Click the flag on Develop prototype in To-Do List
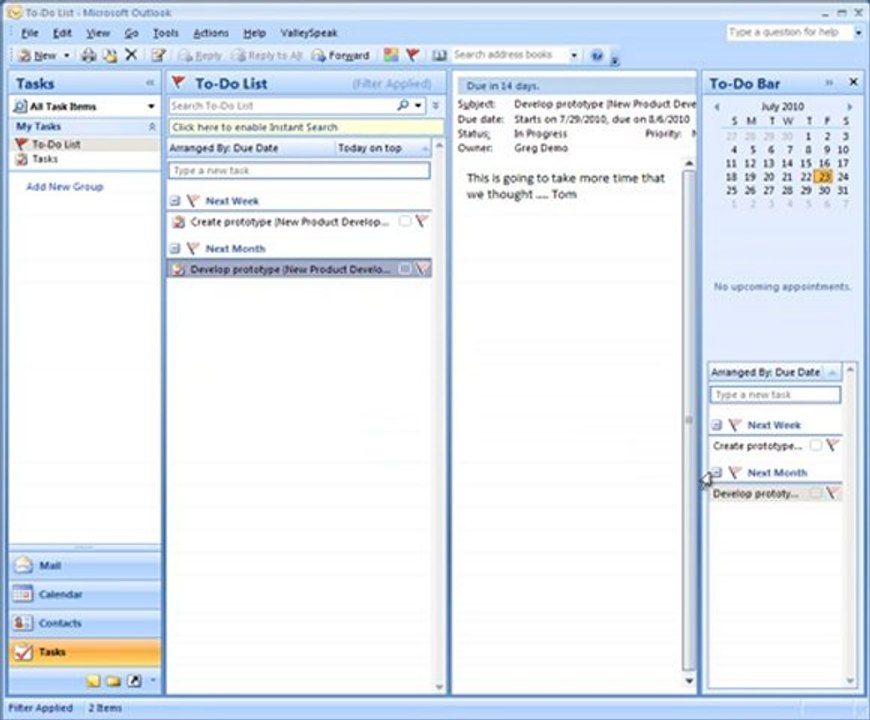 [422, 269]
